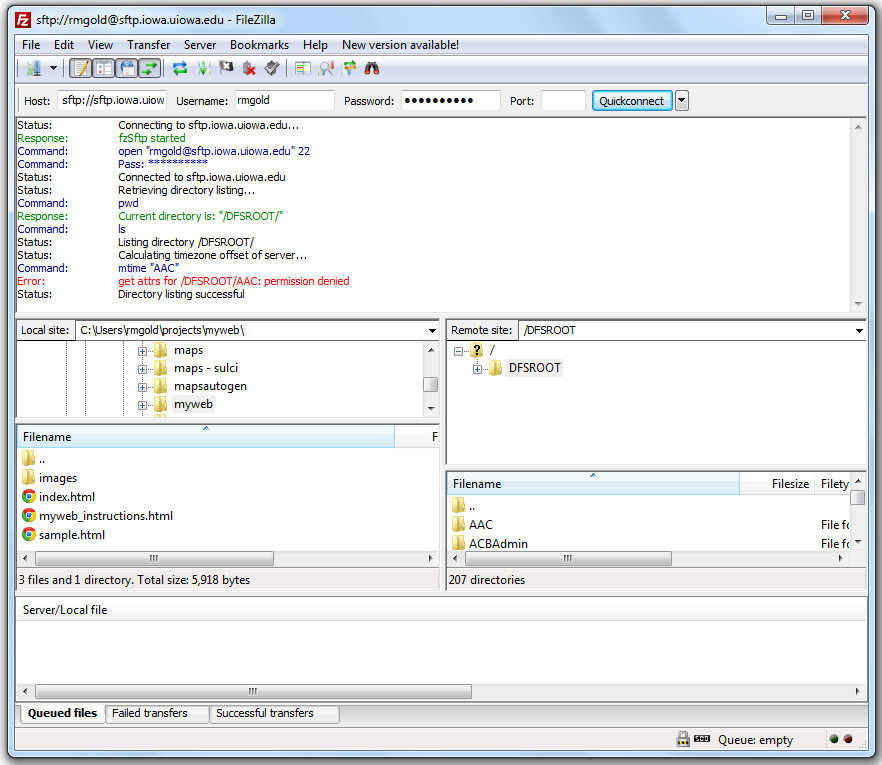
Task: Expand the mapsautogen folder node
Action: pos(142,387)
